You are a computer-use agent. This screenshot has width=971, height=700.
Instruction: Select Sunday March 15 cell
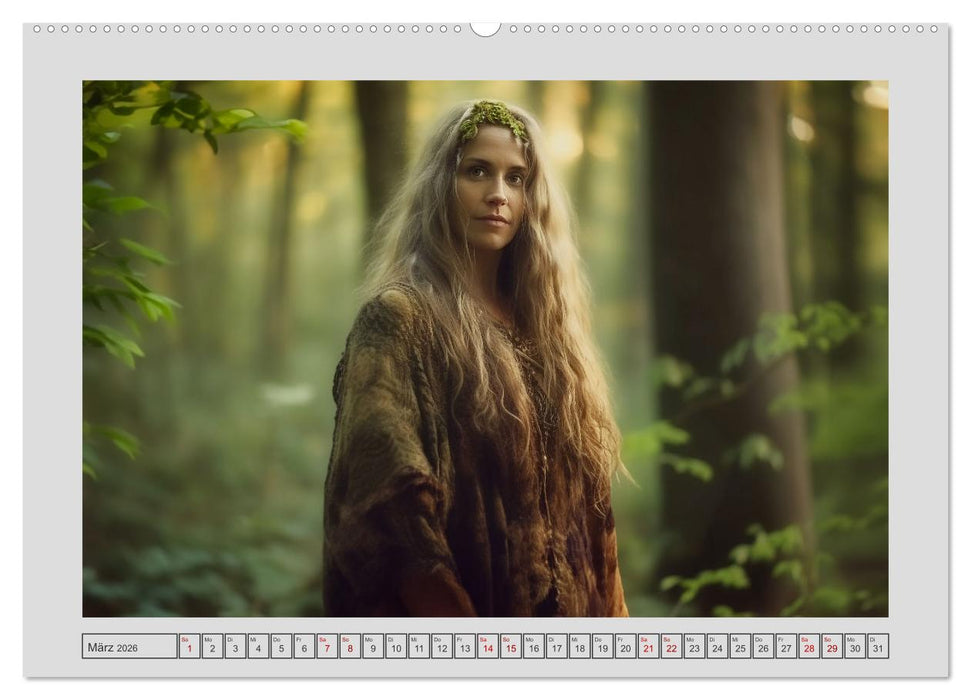pos(511,646)
